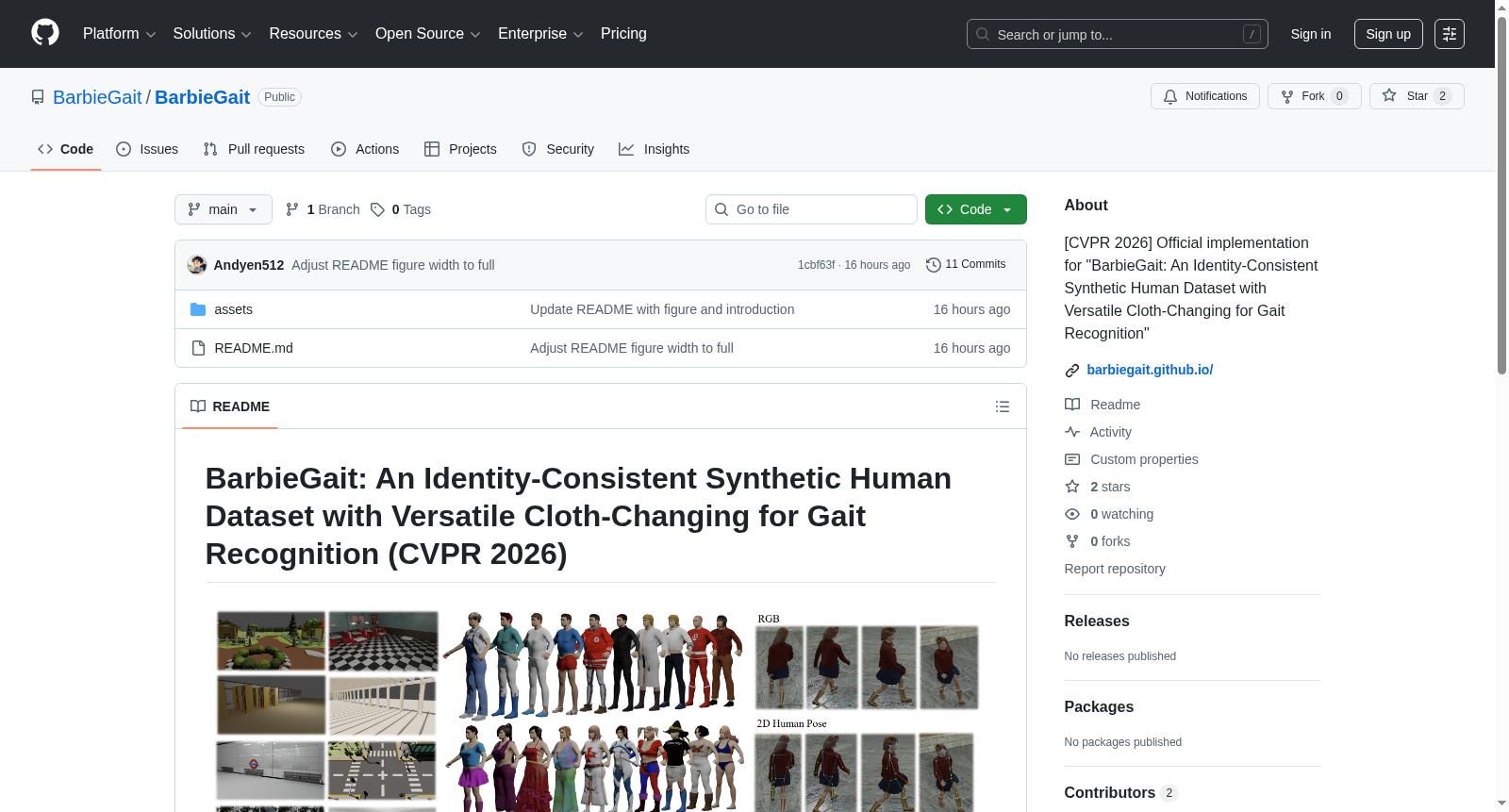
Task: Open the main branch selector dropdown
Action: pyautogui.click(x=224, y=209)
